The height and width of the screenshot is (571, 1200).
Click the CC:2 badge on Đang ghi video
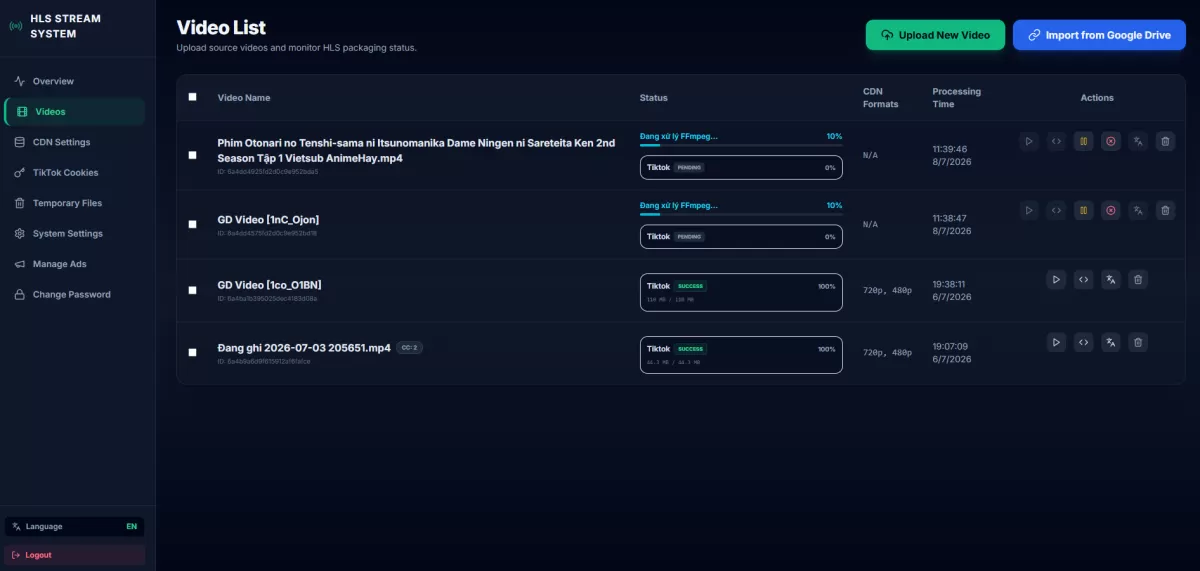tap(409, 348)
